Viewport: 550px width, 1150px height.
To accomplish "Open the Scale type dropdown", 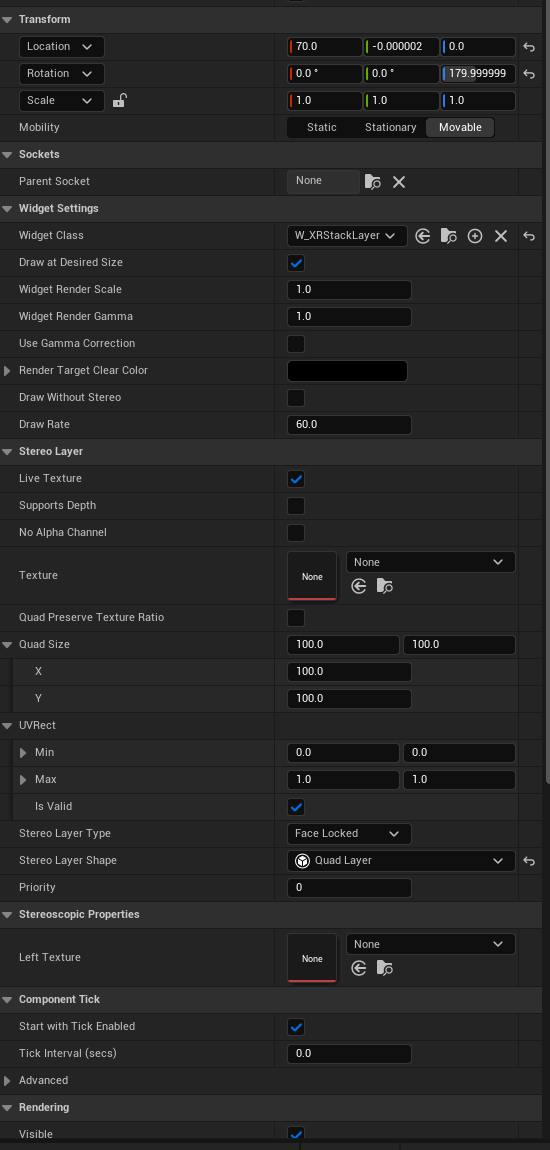I will click(x=62, y=100).
